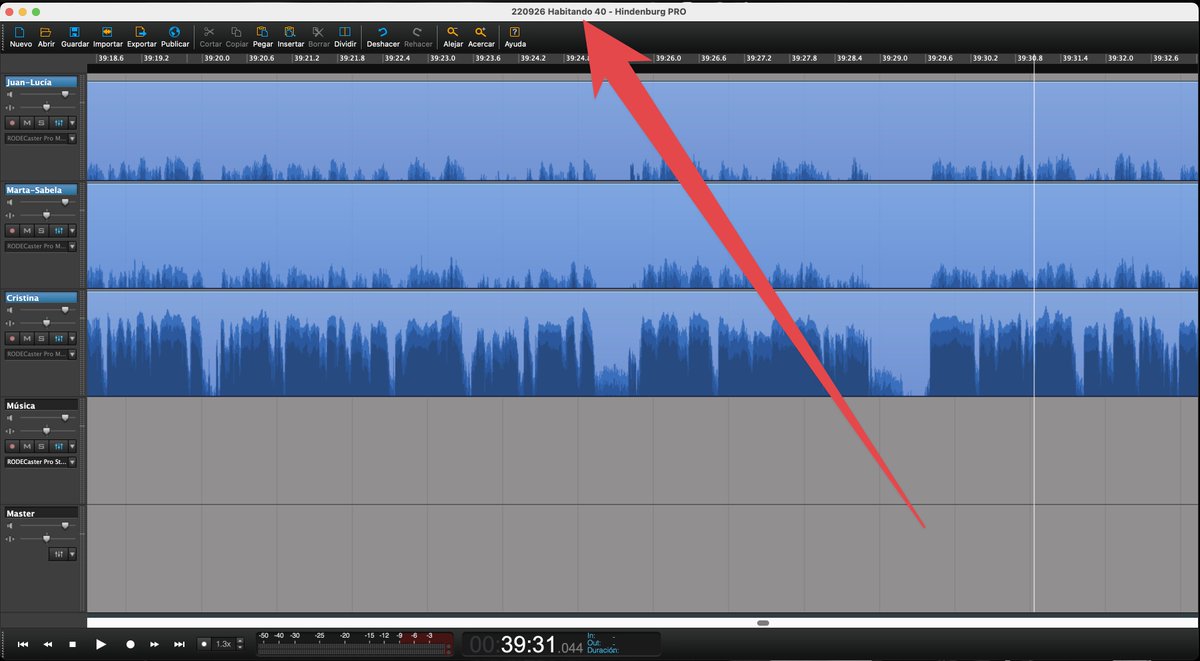The width and height of the screenshot is (1200, 661).
Task: Click the Master volume slider
Action: click(x=46, y=526)
